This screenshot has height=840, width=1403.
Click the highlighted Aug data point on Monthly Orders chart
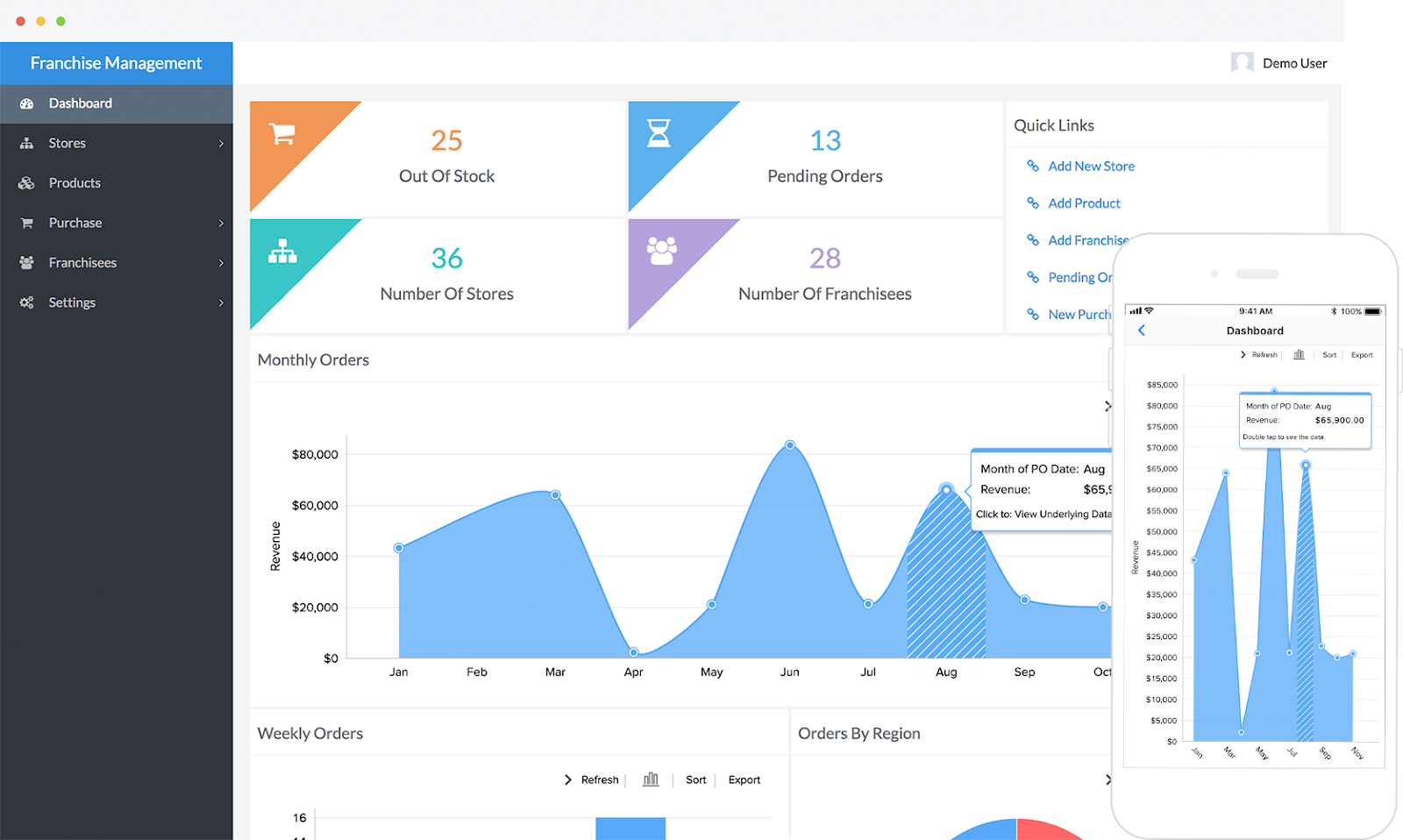tap(946, 489)
